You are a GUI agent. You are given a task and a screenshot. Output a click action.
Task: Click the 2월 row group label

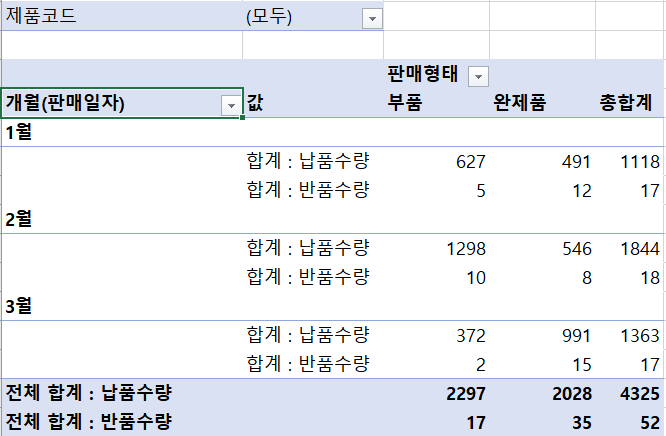20,219
